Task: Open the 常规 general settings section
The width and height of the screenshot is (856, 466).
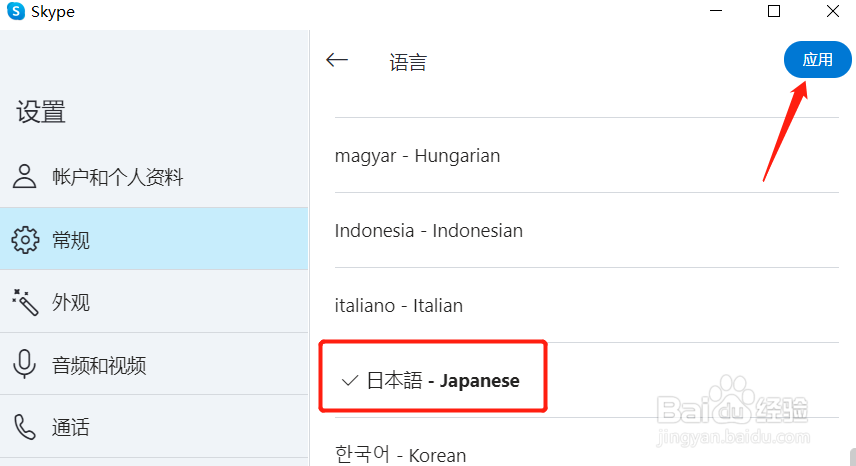Action: [71, 240]
